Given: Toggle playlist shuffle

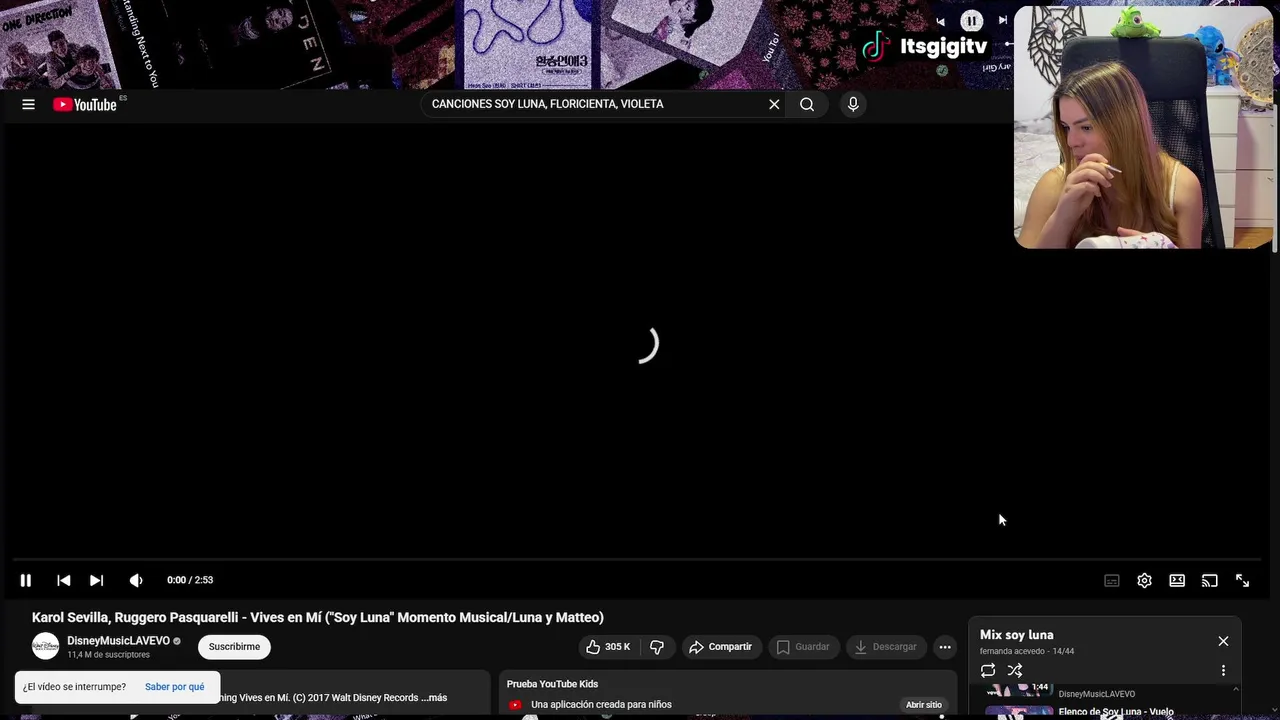Looking at the screenshot, I should pyautogui.click(x=1015, y=671).
